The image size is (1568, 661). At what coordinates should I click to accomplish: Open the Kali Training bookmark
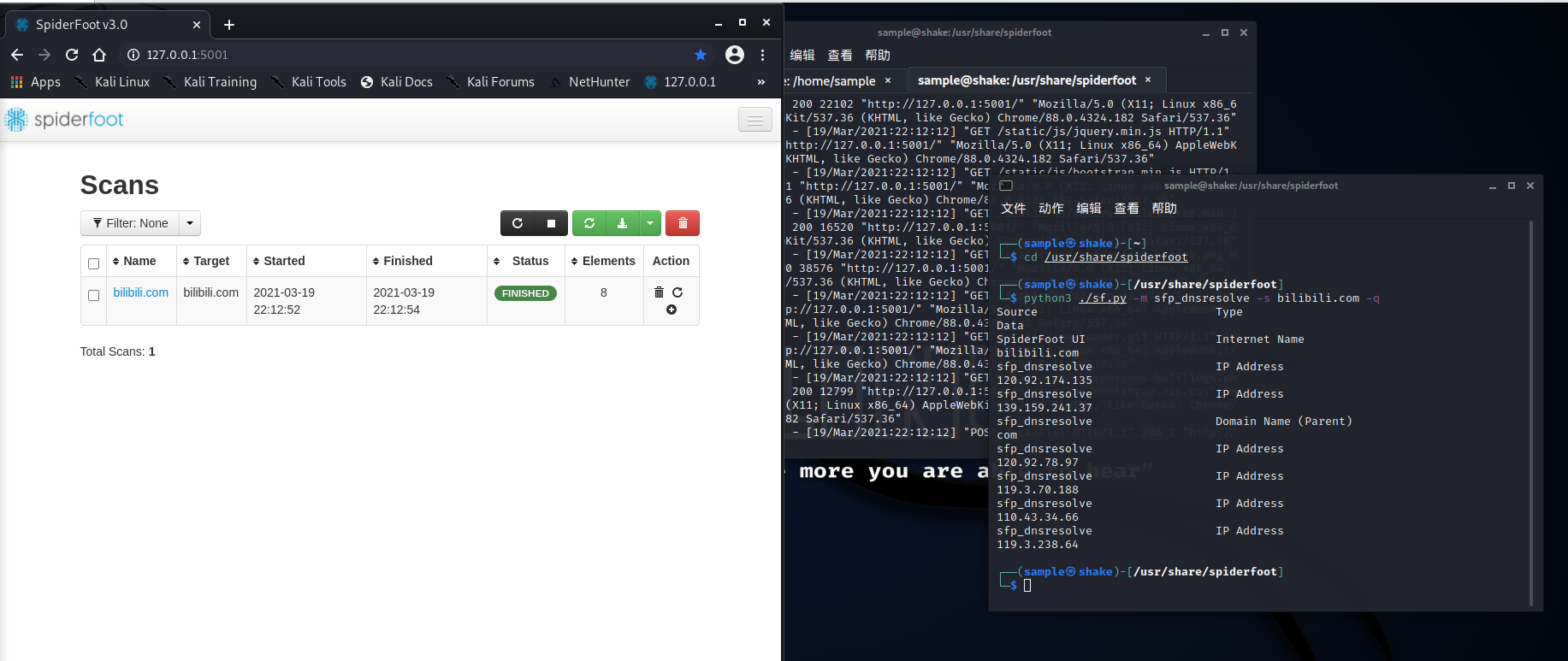[210, 82]
